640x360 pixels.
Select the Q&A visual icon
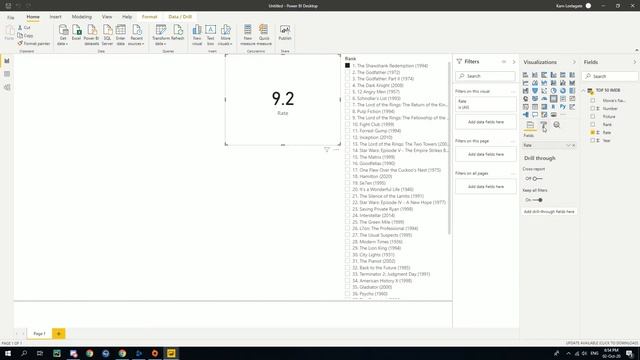tap(535, 115)
